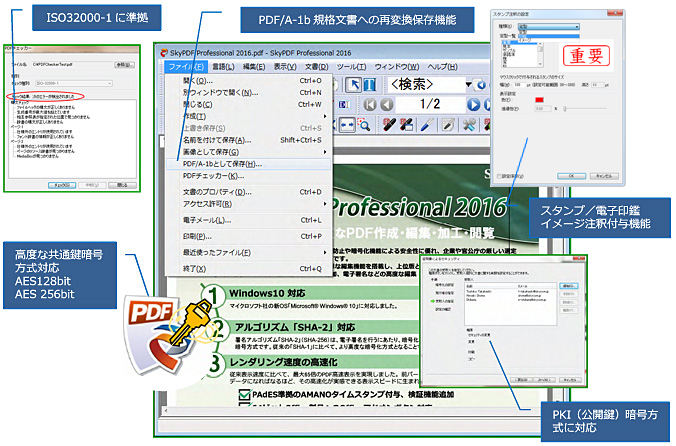This screenshot has width=676, height=446.
Task: Click キャンセル in the stamp settings dialog
Action: (x=604, y=176)
